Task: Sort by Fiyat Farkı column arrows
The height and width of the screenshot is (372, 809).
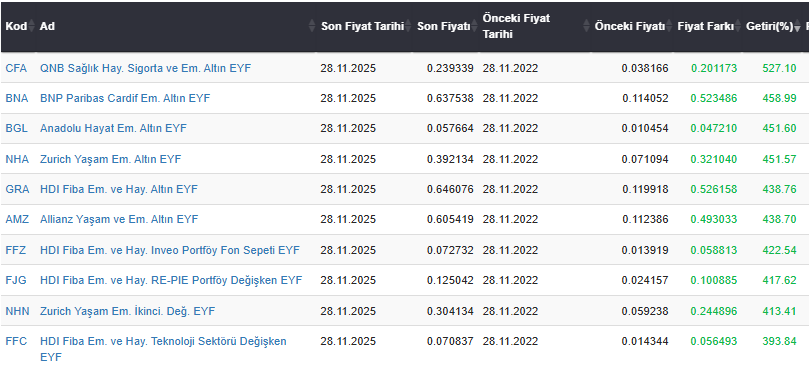Action: point(738,26)
